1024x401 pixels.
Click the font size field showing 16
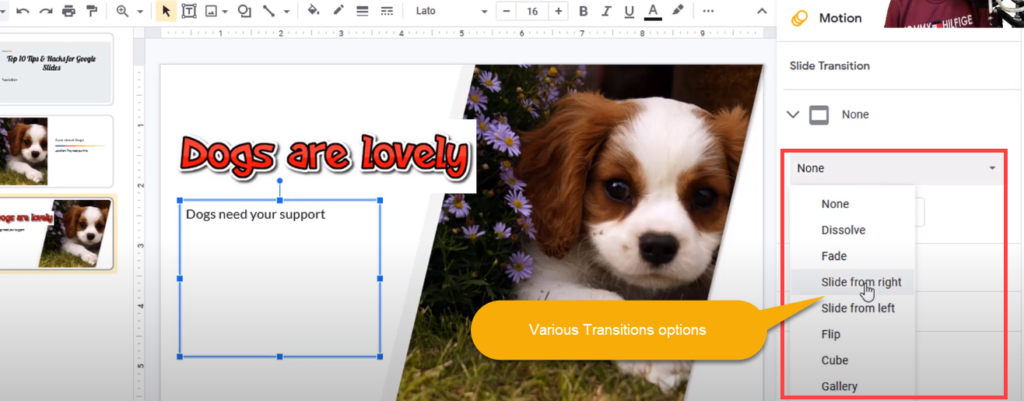532,11
